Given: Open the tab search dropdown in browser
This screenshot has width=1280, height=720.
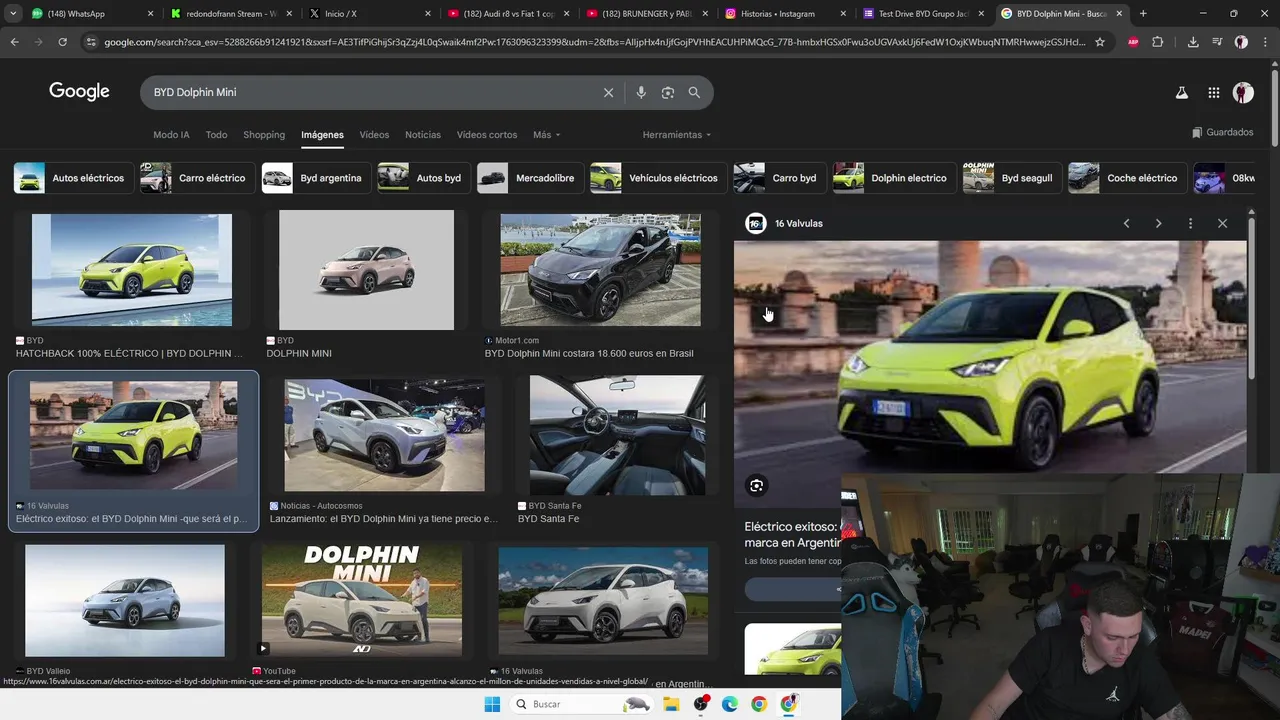Looking at the screenshot, I should click(x=13, y=14).
